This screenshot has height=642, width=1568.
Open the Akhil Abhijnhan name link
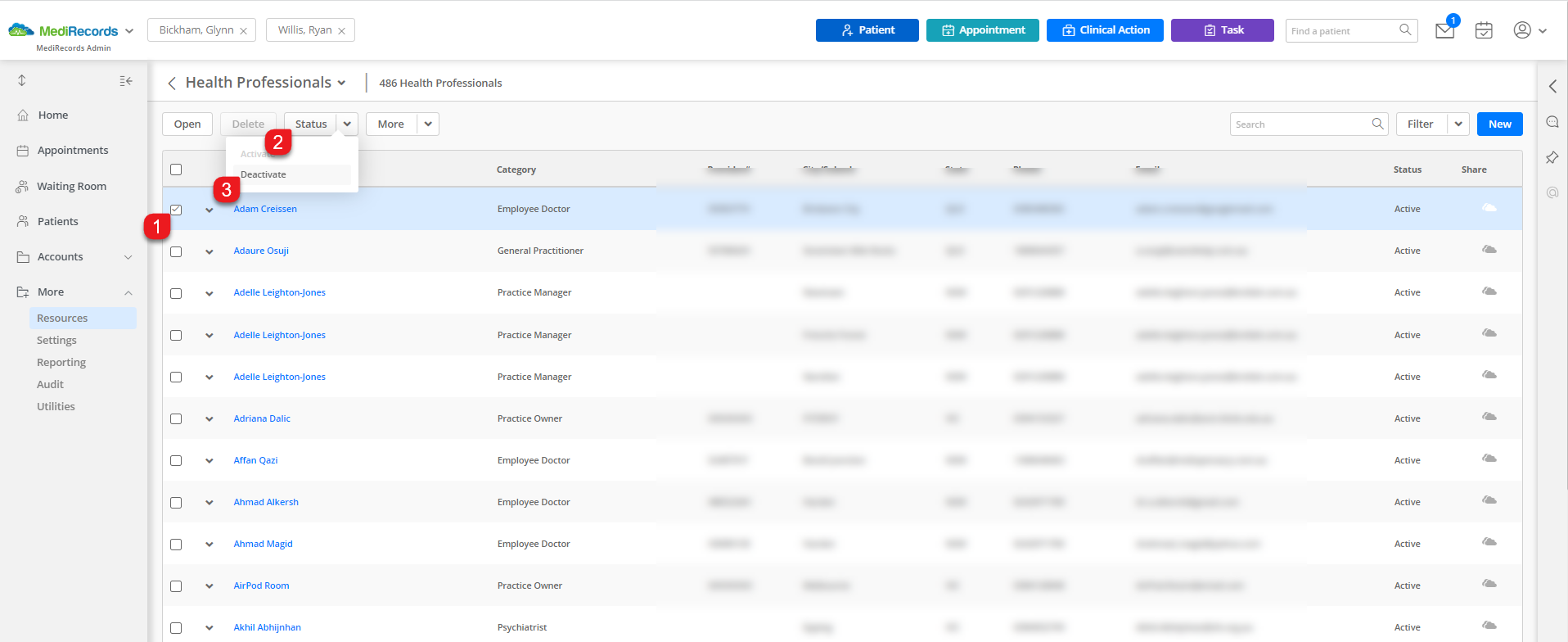[267, 627]
